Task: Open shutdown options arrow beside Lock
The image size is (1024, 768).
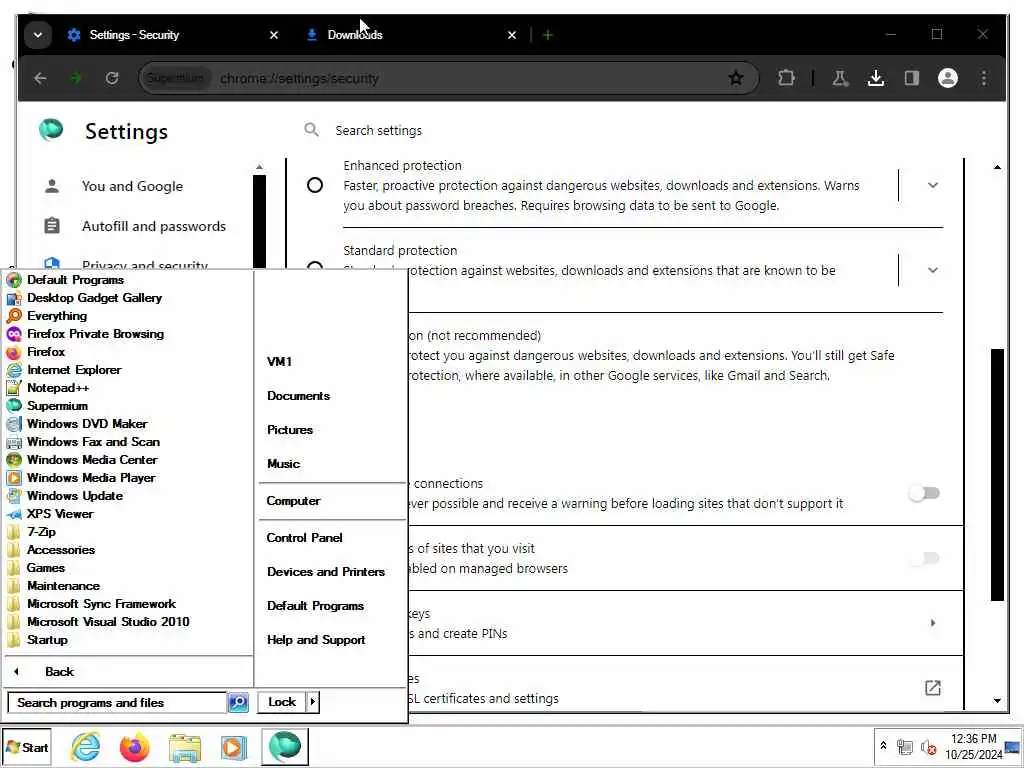Action: [313, 702]
